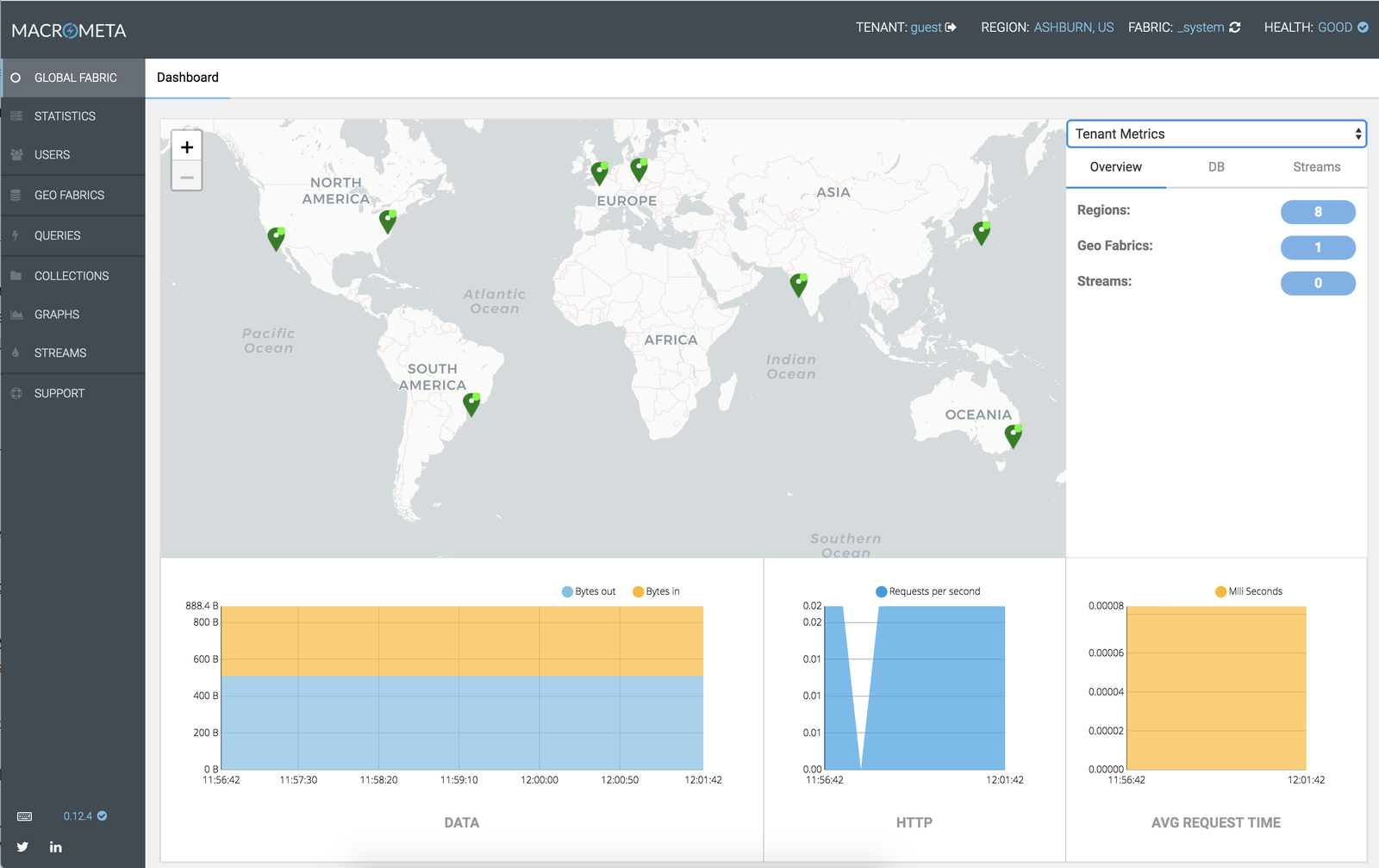The image size is (1379, 868).
Task: Click the Australia map marker
Action: point(1014,436)
